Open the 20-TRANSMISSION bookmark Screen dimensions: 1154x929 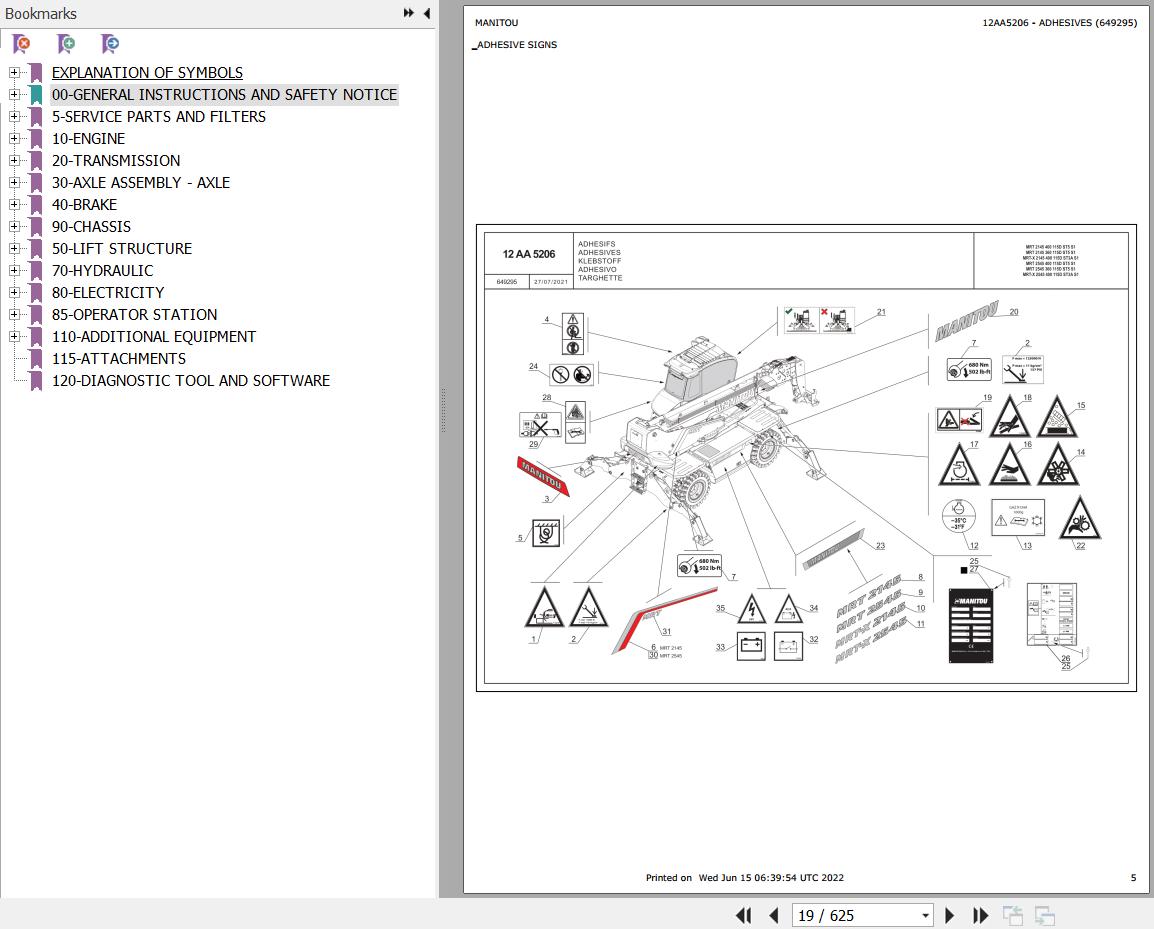pyautogui.click(x=116, y=161)
